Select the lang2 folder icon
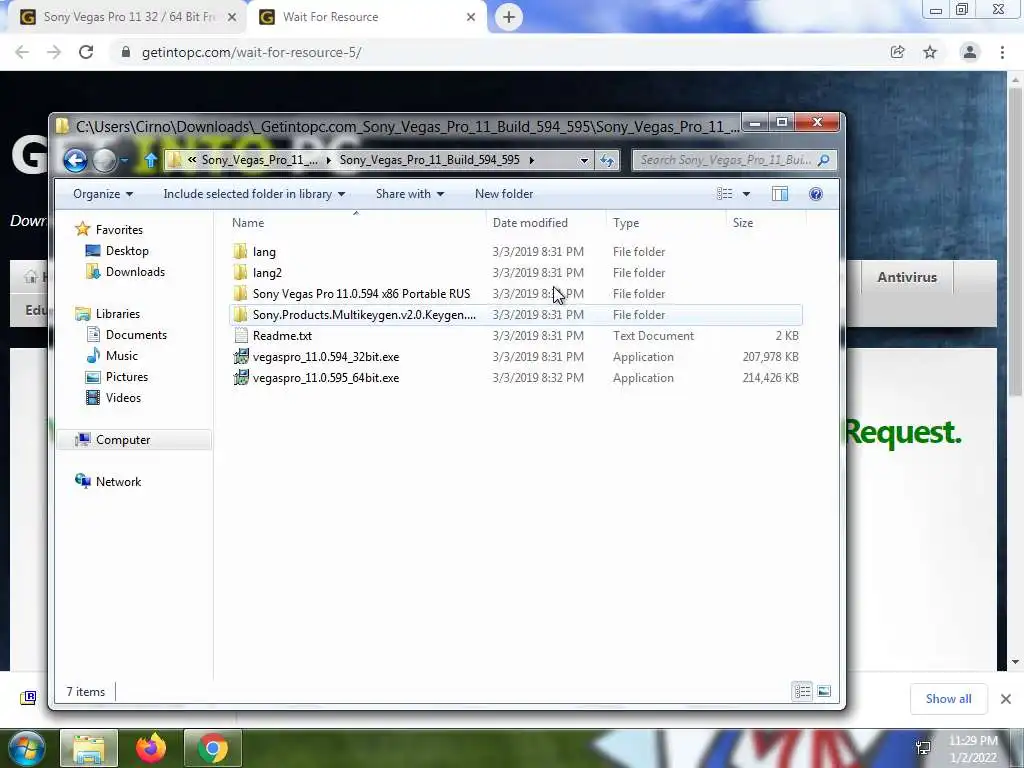 pos(241,273)
